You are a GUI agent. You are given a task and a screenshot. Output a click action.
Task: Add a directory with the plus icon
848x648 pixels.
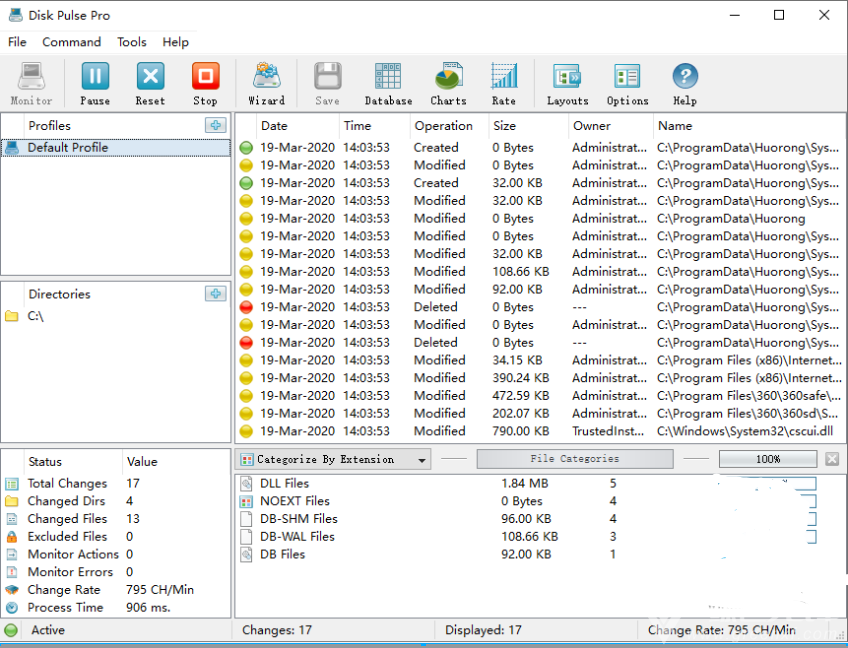(216, 294)
